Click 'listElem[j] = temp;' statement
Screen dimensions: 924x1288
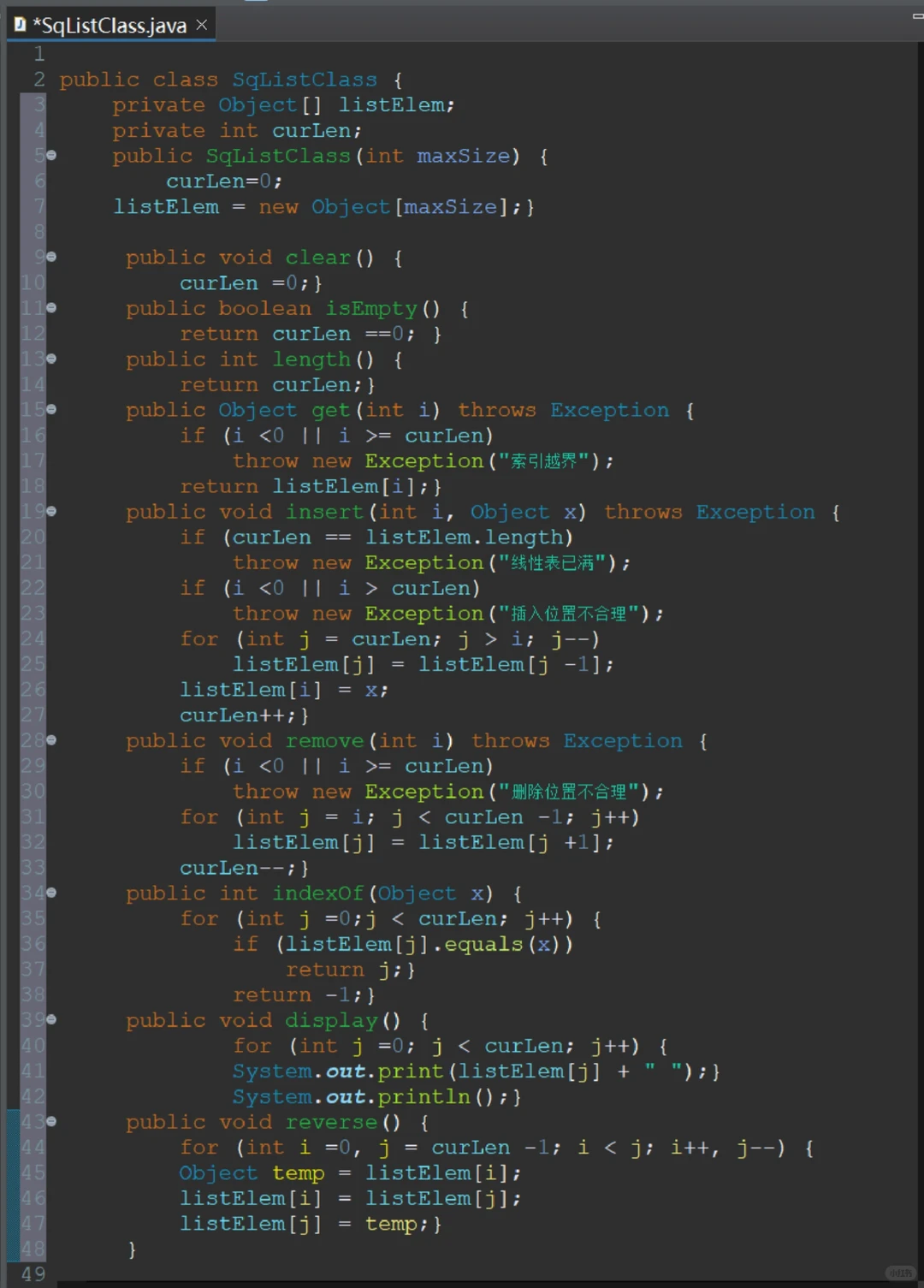click(x=304, y=1225)
